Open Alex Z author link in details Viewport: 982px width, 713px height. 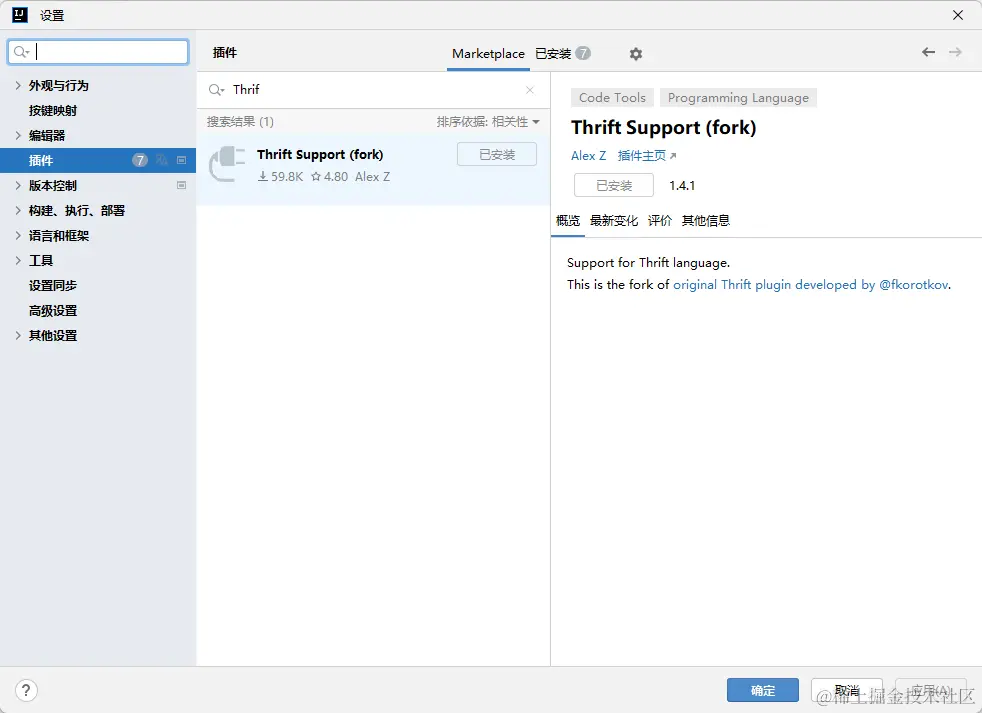coord(589,155)
